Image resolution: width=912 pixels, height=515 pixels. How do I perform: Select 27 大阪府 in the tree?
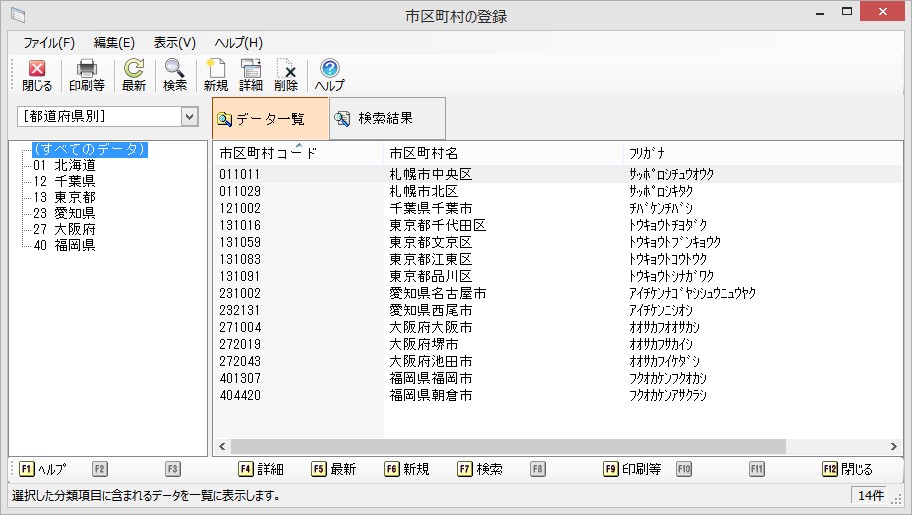[64, 229]
